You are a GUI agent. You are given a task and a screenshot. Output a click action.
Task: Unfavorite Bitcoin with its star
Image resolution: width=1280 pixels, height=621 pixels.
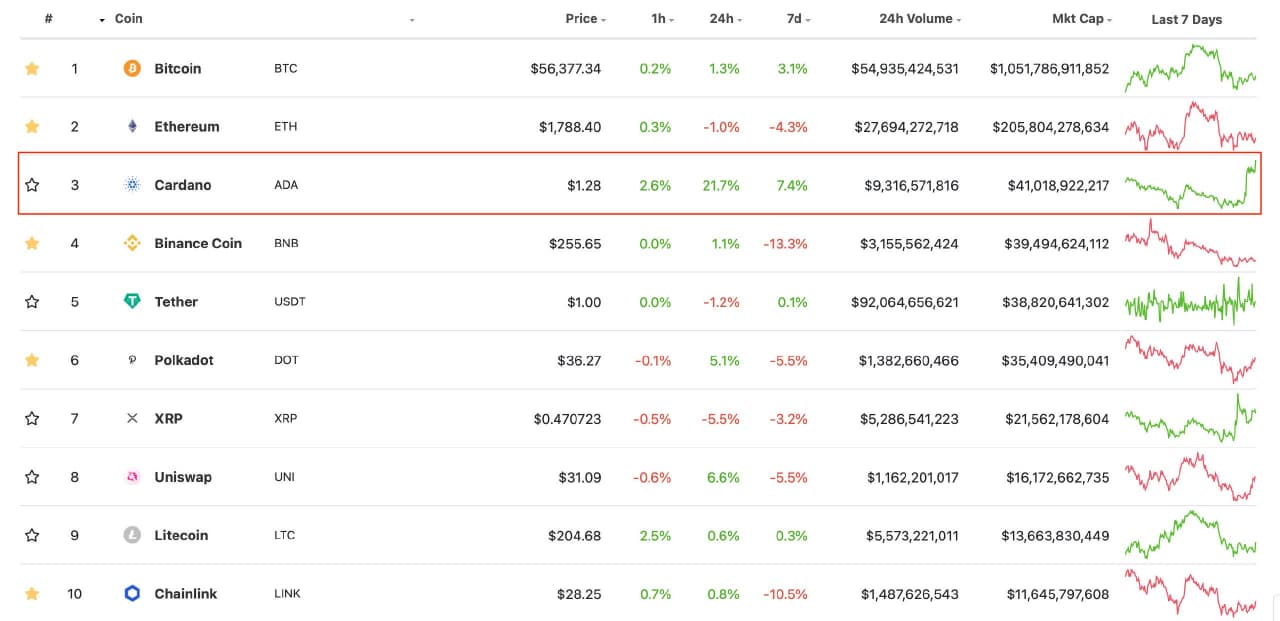(x=32, y=68)
